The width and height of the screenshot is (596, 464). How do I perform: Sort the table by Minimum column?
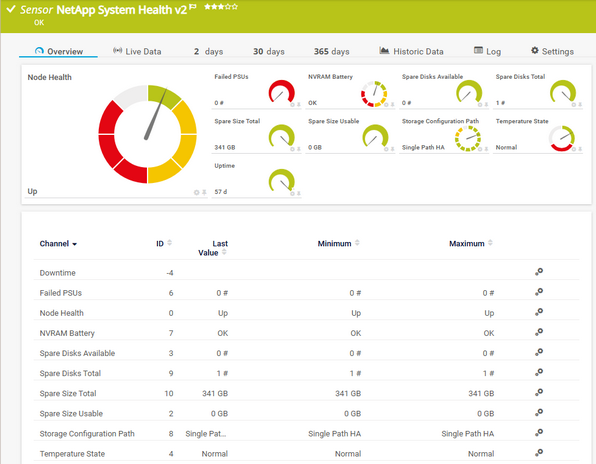tap(338, 243)
